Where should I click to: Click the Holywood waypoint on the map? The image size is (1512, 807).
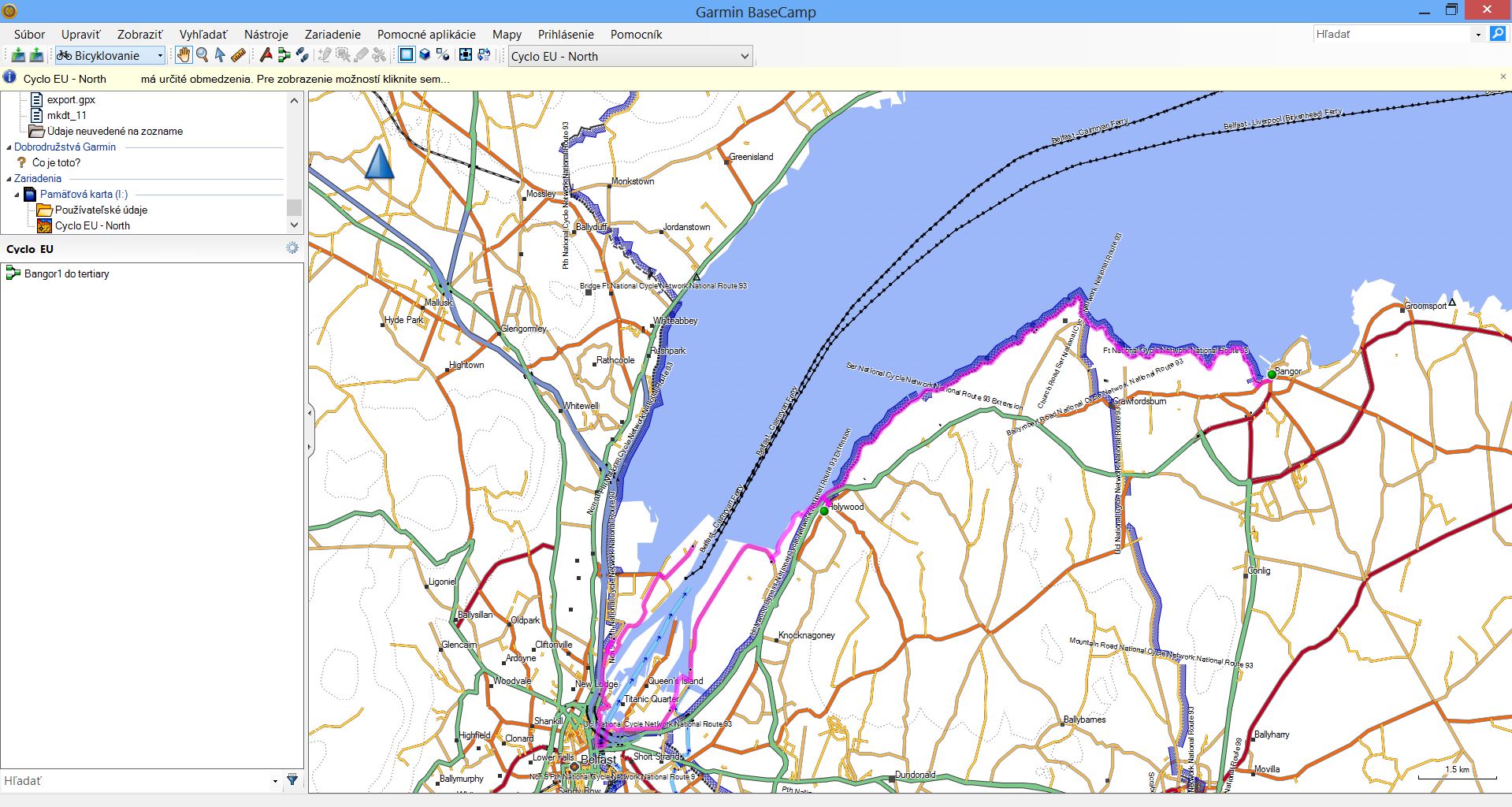click(824, 511)
